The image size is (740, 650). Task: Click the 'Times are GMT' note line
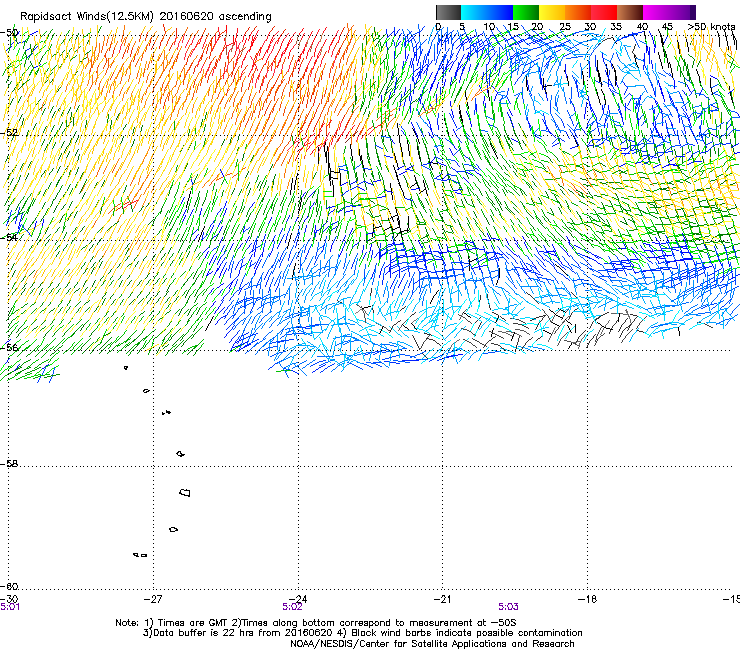316,623
